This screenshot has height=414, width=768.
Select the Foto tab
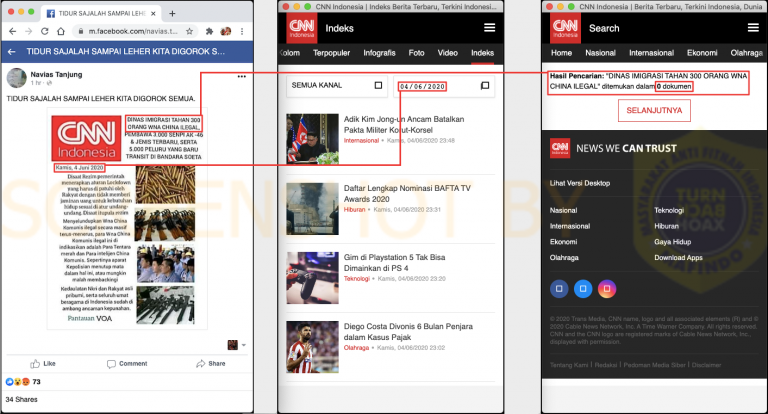tap(416, 53)
